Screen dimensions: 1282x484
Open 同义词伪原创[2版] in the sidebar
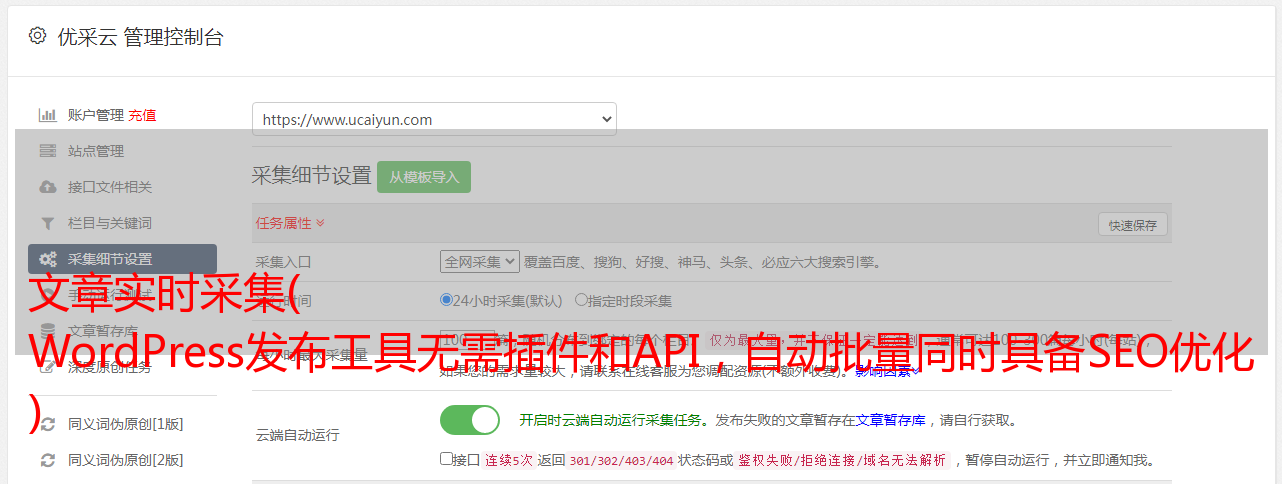tap(125, 460)
